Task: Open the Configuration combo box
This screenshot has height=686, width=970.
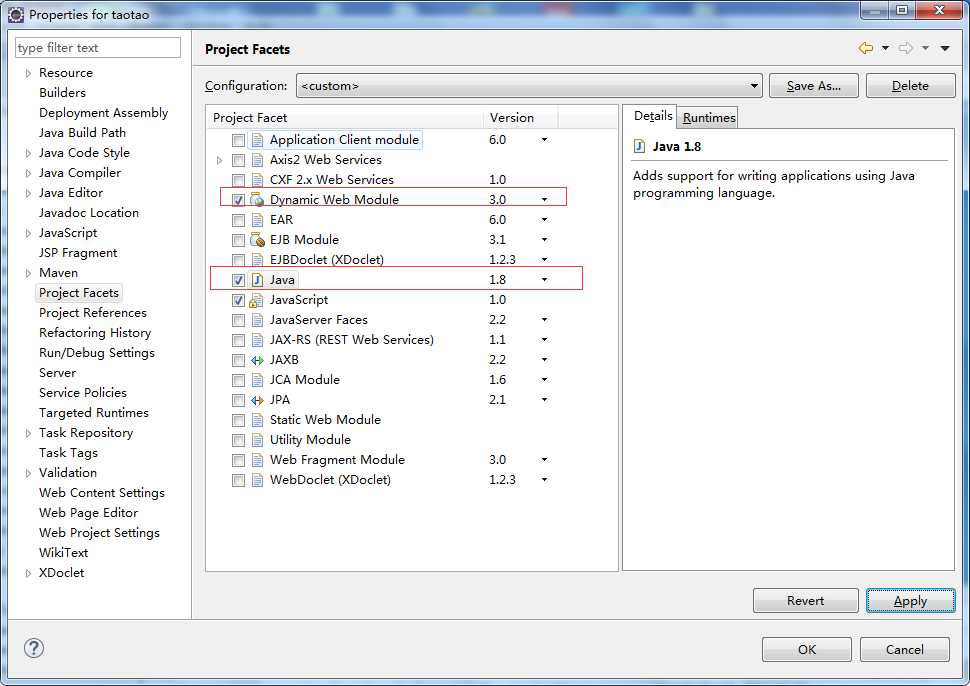Action: tap(529, 85)
